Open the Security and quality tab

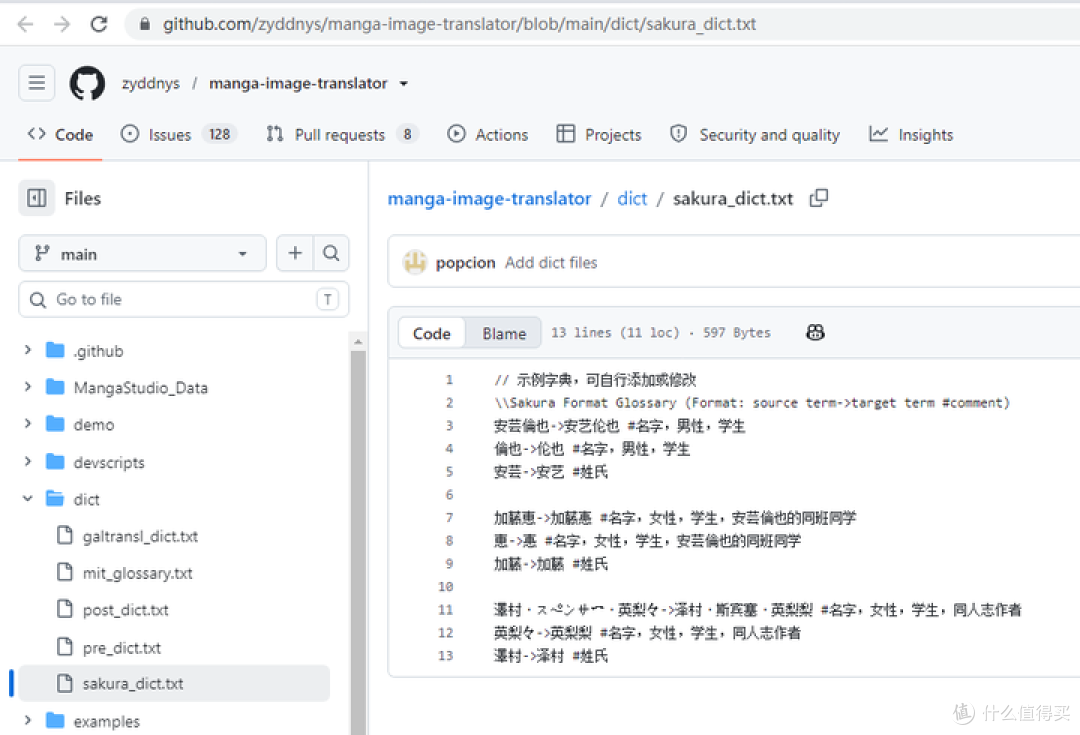(x=755, y=134)
